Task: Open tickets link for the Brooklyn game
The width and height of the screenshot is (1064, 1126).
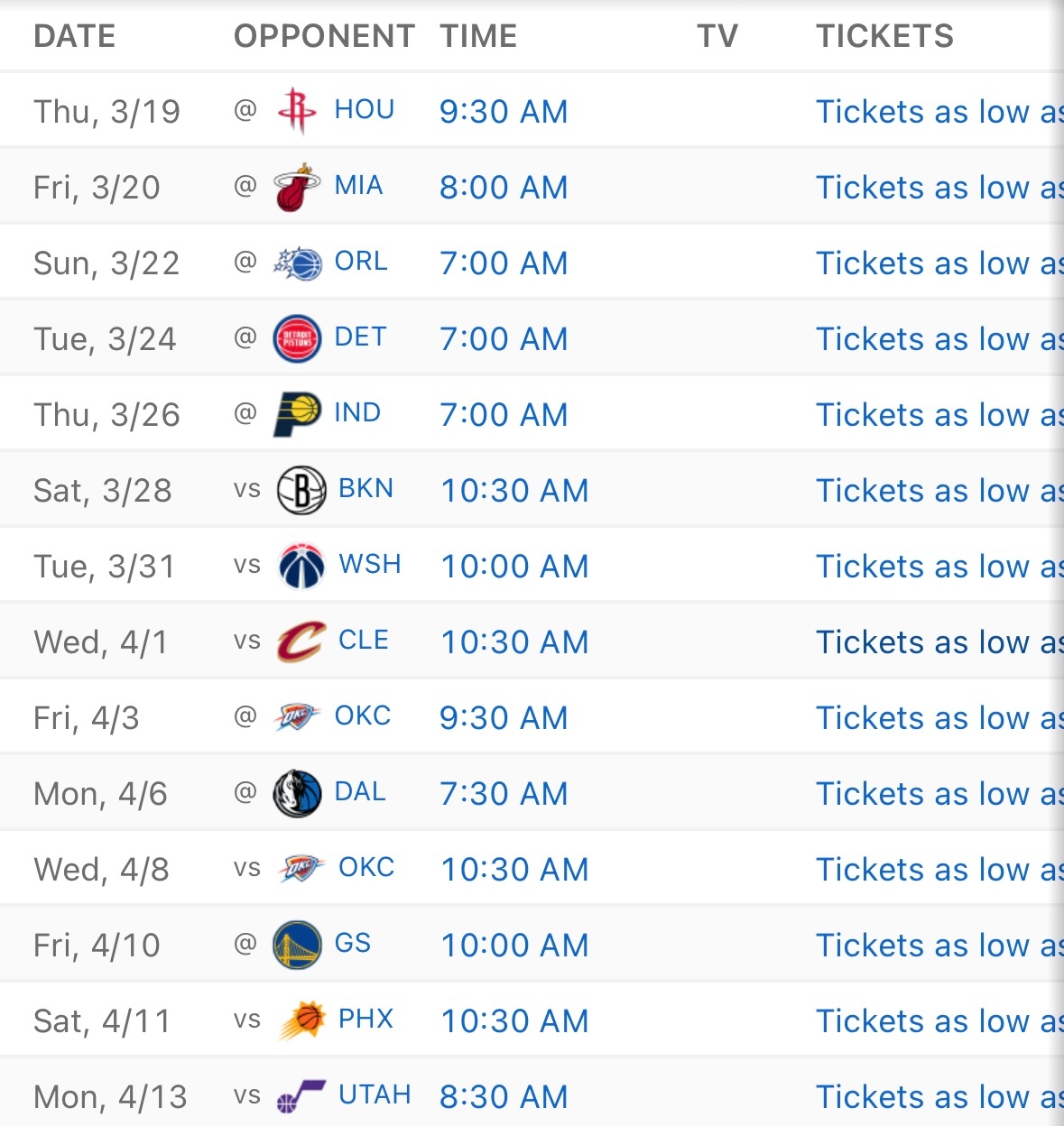Action: (x=939, y=491)
